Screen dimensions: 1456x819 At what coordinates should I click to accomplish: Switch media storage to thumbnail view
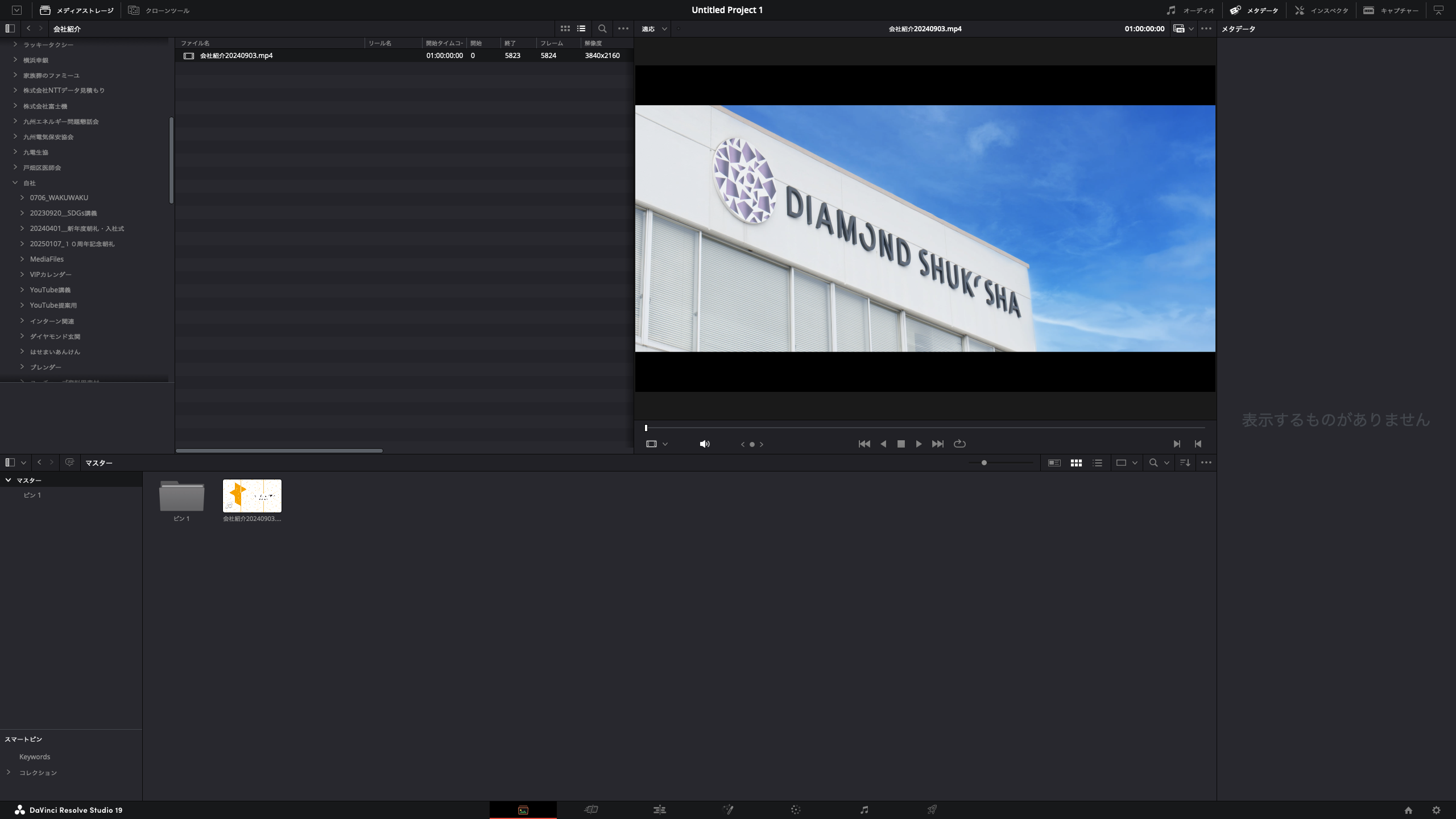[565, 28]
